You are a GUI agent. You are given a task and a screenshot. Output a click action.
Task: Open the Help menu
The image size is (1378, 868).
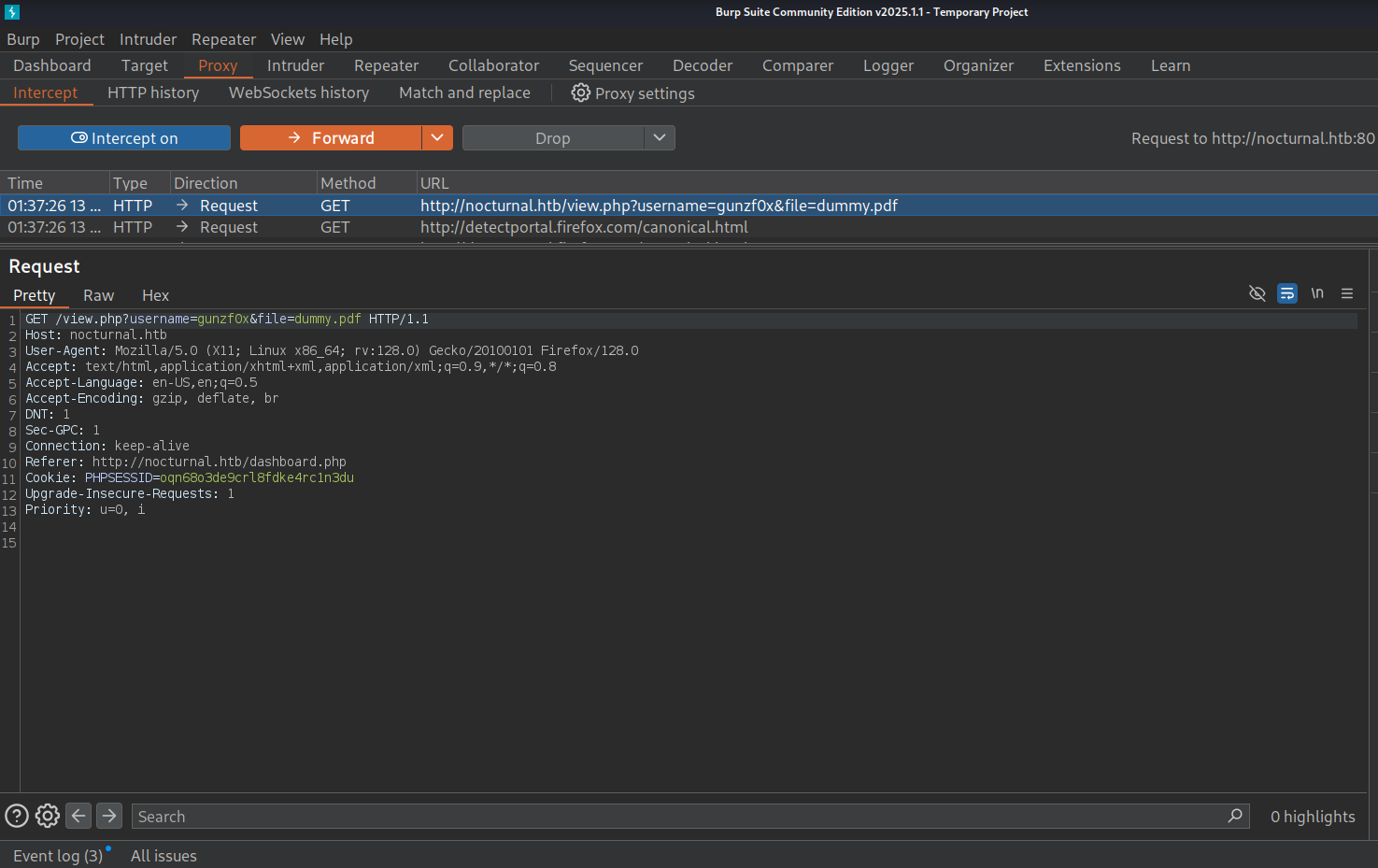336,39
